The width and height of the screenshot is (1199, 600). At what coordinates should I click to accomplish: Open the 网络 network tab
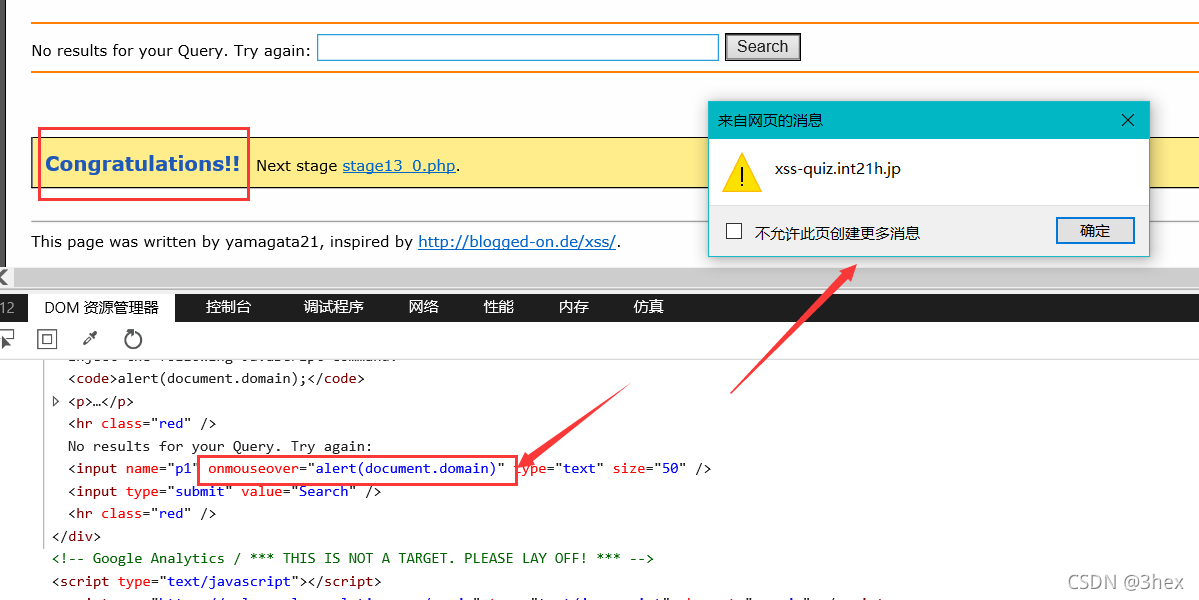[424, 307]
